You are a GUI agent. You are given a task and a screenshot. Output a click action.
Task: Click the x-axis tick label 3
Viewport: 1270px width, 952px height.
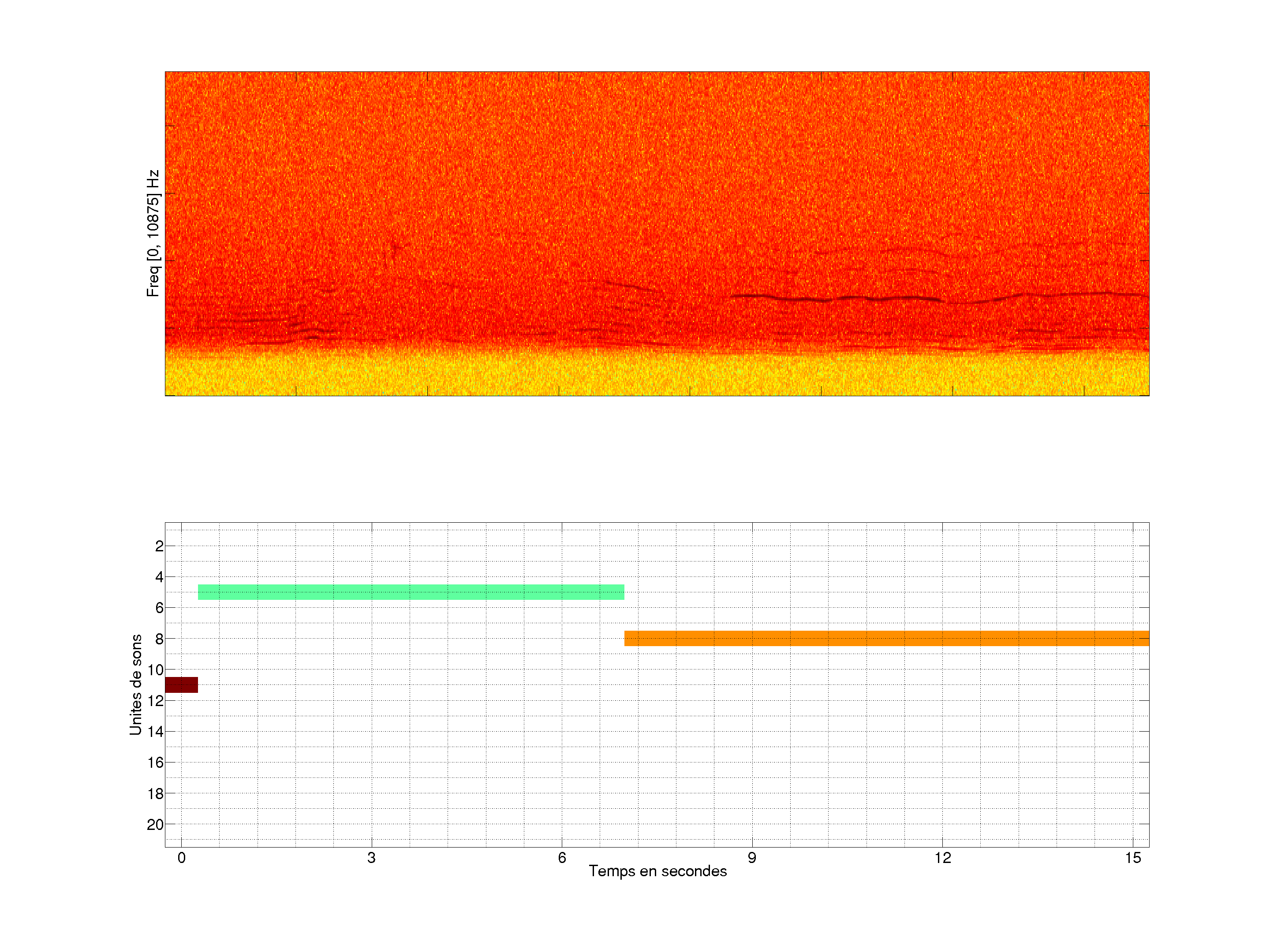pos(371,858)
